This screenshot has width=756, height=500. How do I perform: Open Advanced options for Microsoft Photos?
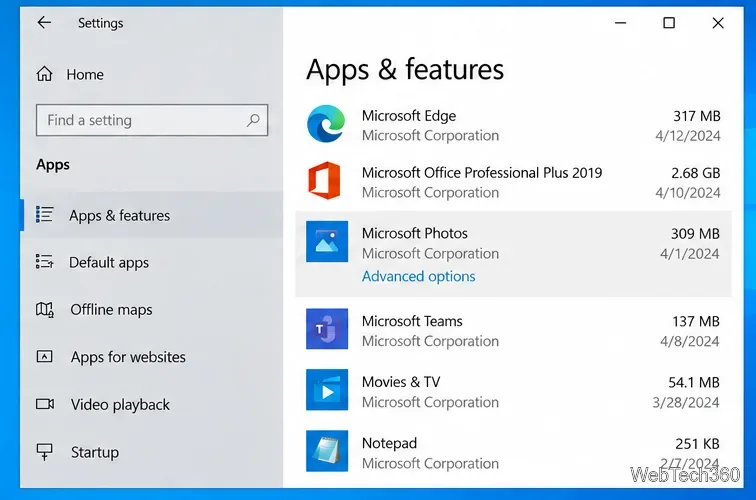click(x=418, y=276)
